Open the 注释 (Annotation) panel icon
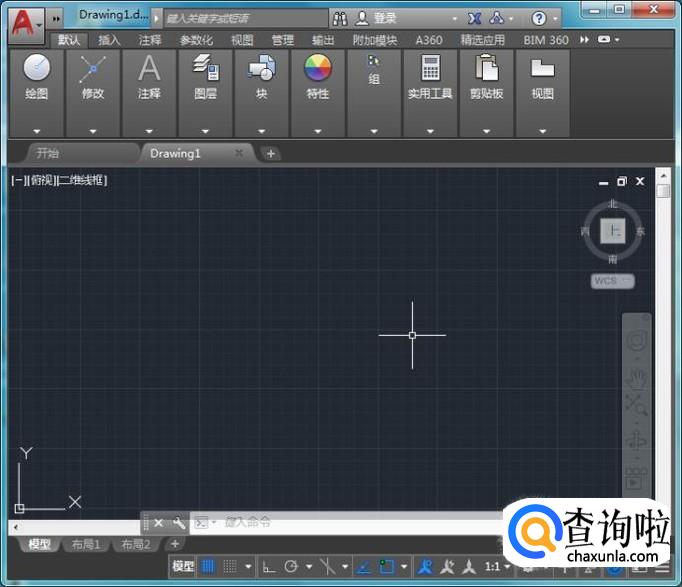The width and height of the screenshot is (682, 587). pyautogui.click(x=149, y=69)
